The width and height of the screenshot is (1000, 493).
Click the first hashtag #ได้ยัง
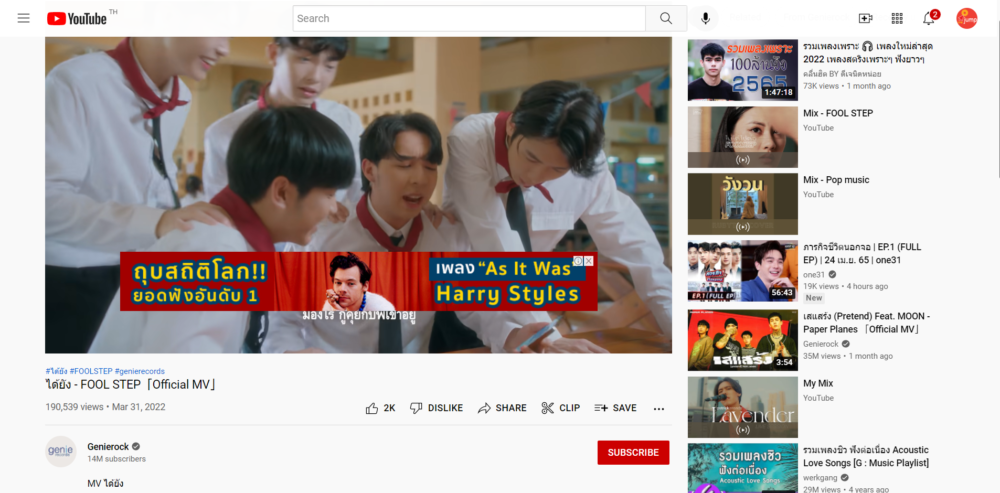[57, 371]
